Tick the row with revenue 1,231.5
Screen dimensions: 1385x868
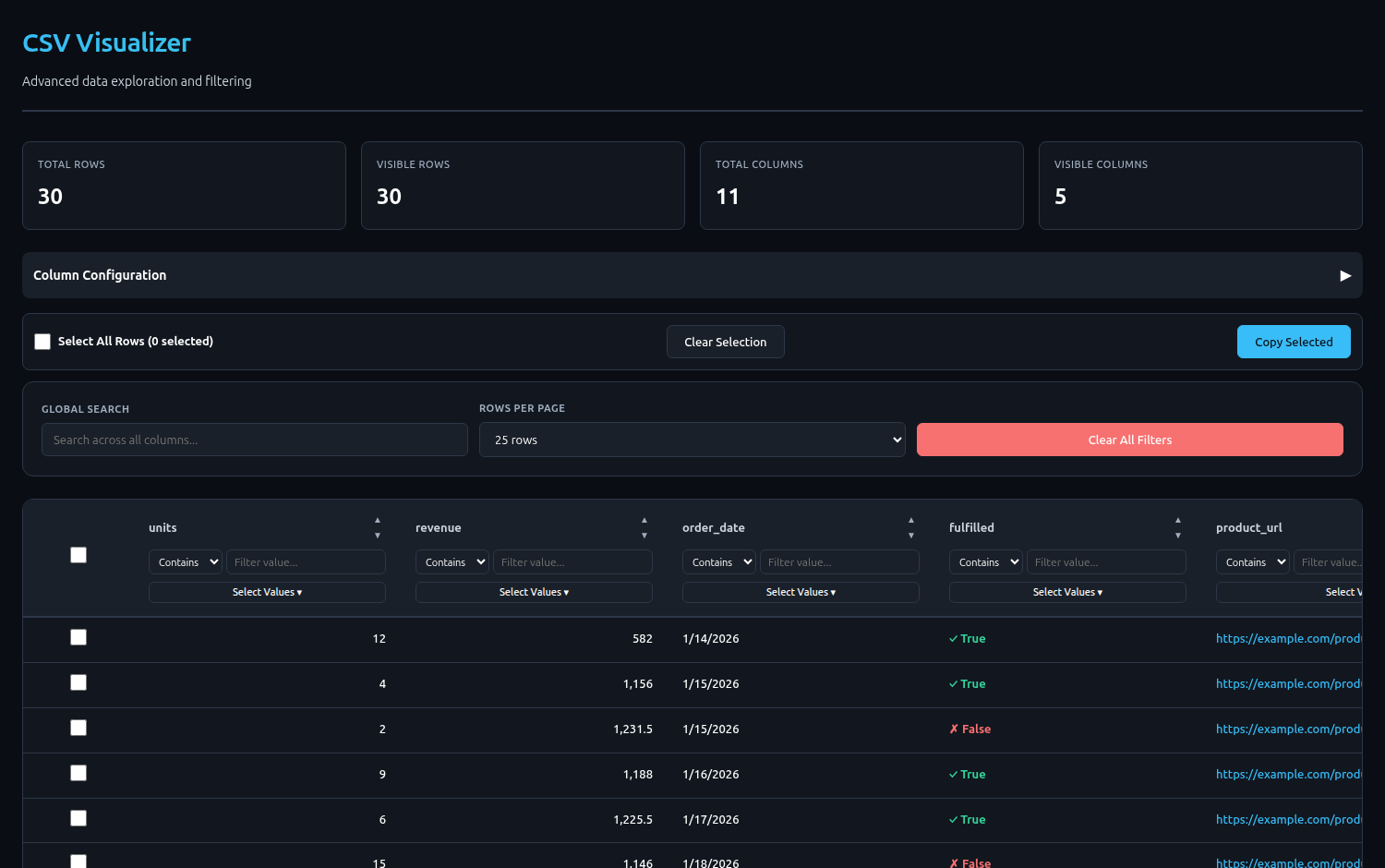click(78, 728)
